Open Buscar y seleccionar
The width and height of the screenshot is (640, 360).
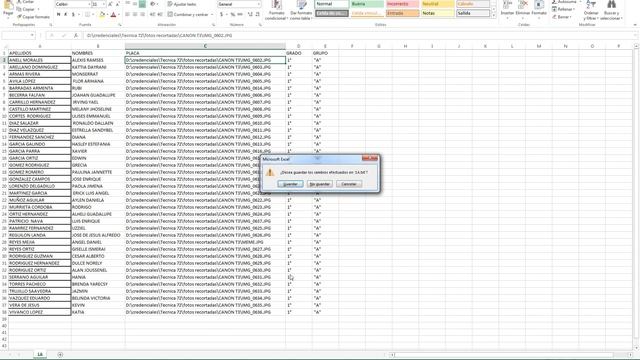click(611, 11)
